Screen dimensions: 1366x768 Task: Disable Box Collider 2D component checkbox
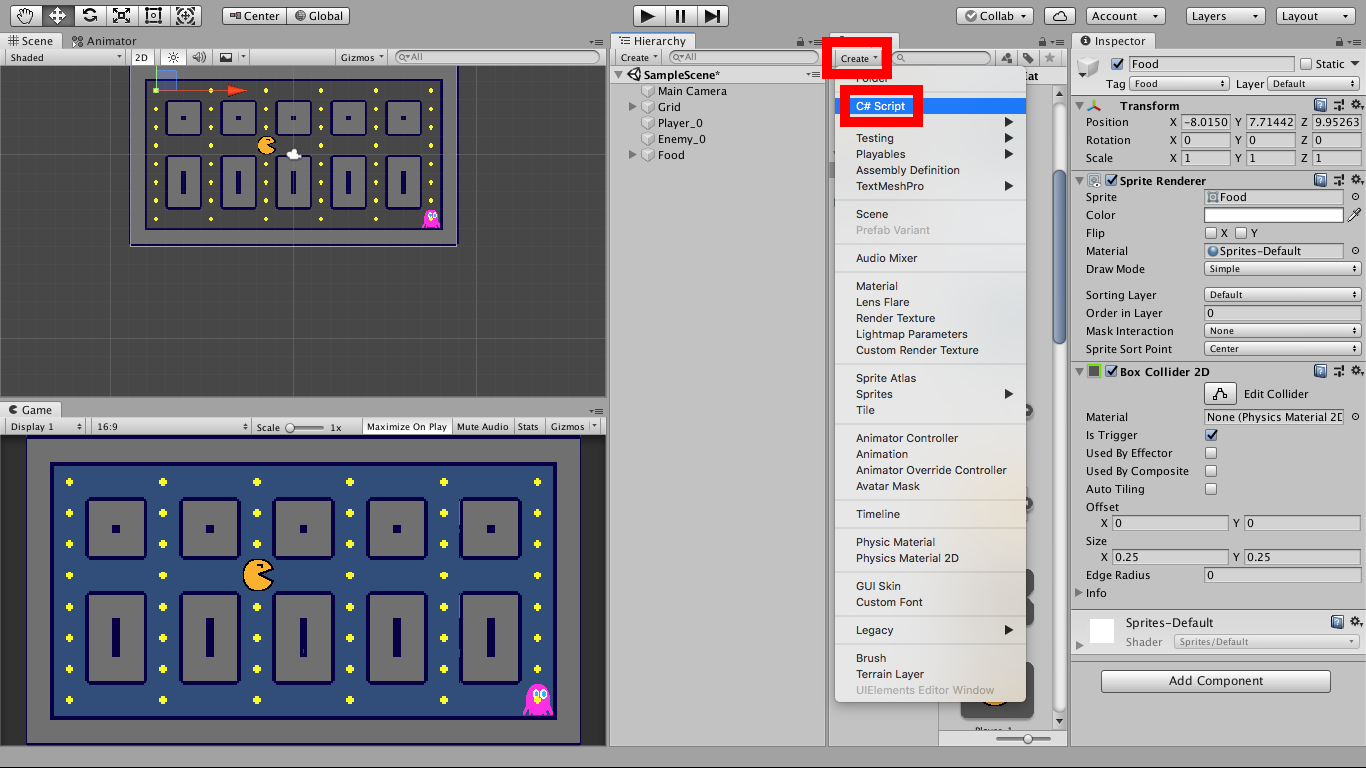click(1111, 371)
